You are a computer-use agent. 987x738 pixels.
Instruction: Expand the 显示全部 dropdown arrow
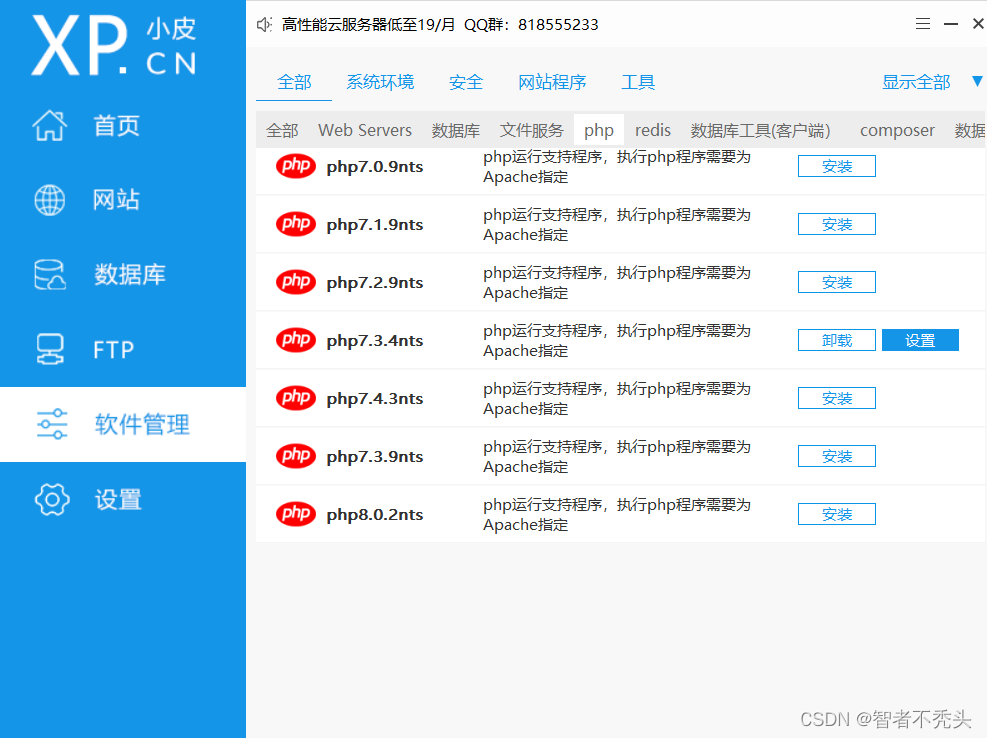pyautogui.click(x=977, y=81)
